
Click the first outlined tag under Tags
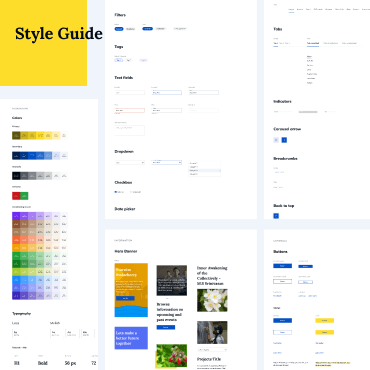click(119, 60)
